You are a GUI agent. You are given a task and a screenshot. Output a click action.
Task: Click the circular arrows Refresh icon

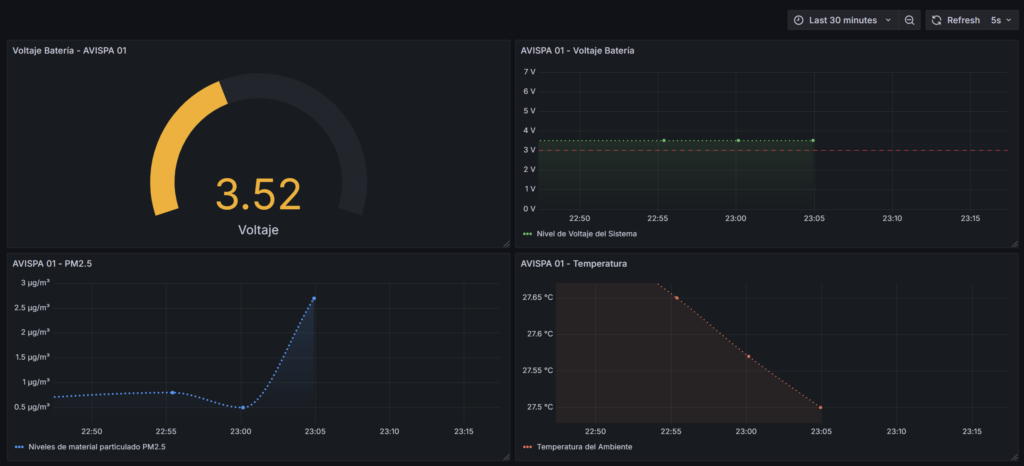coord(937,20)
